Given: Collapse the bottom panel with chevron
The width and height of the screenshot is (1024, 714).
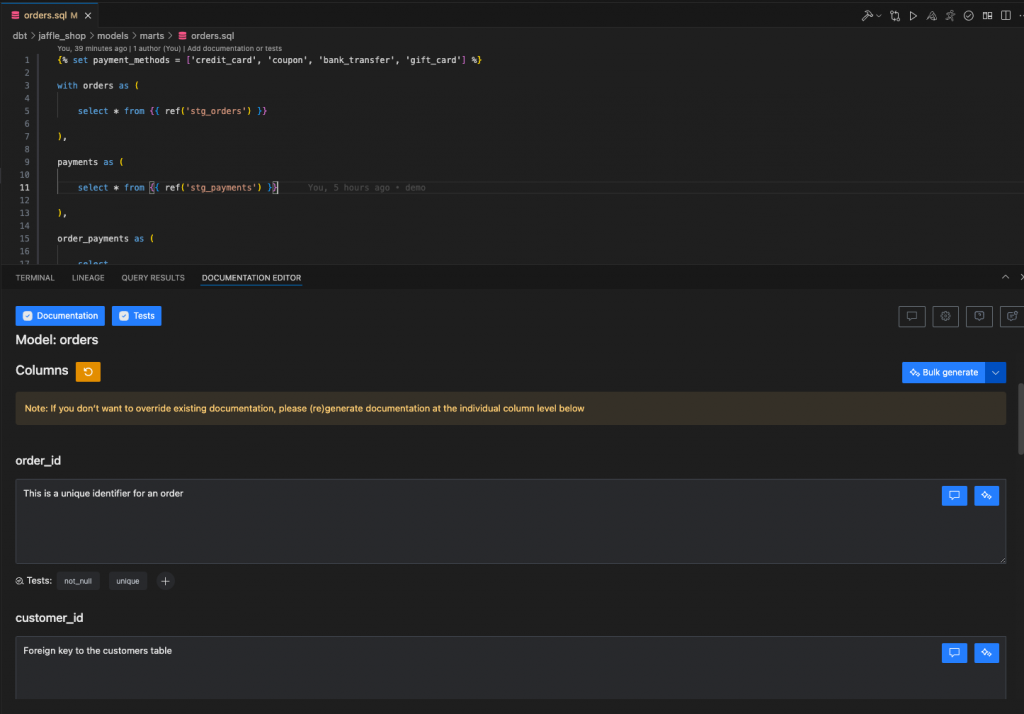Looking at the screenshot, I should coord(1005,277).
